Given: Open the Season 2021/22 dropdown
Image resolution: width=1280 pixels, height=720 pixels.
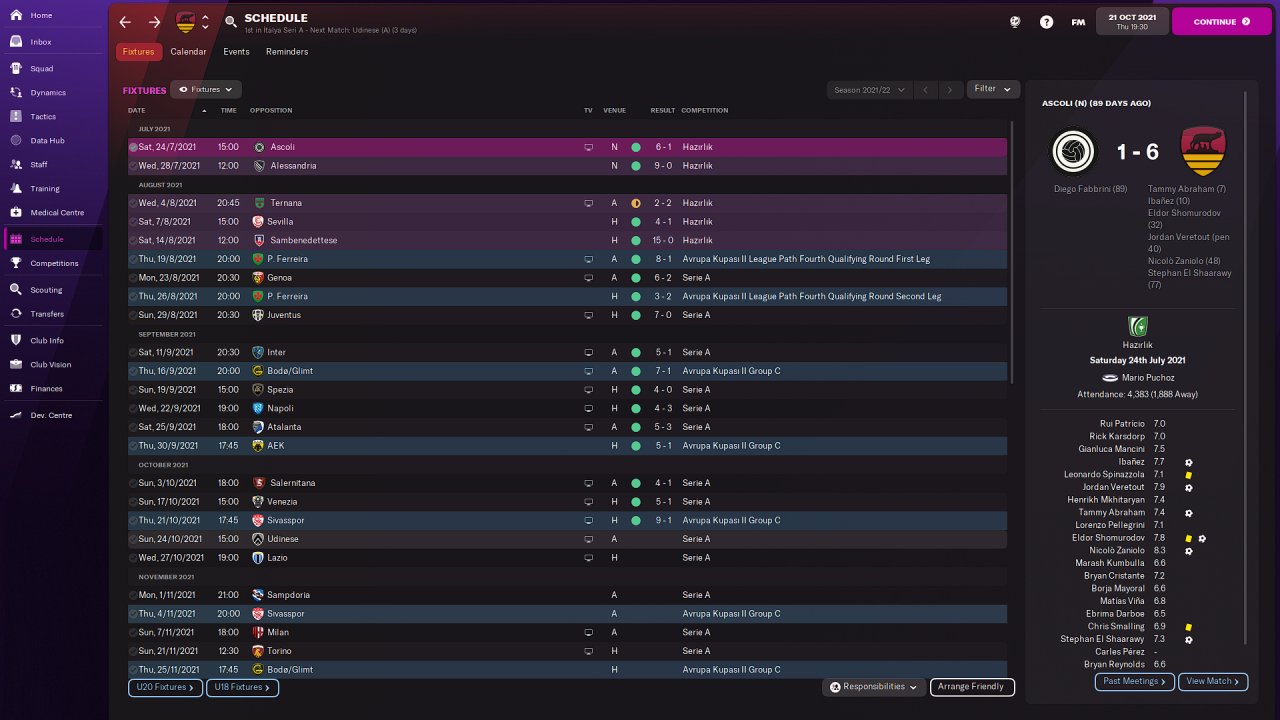Looking at the screenshot, I should [870, 90].
